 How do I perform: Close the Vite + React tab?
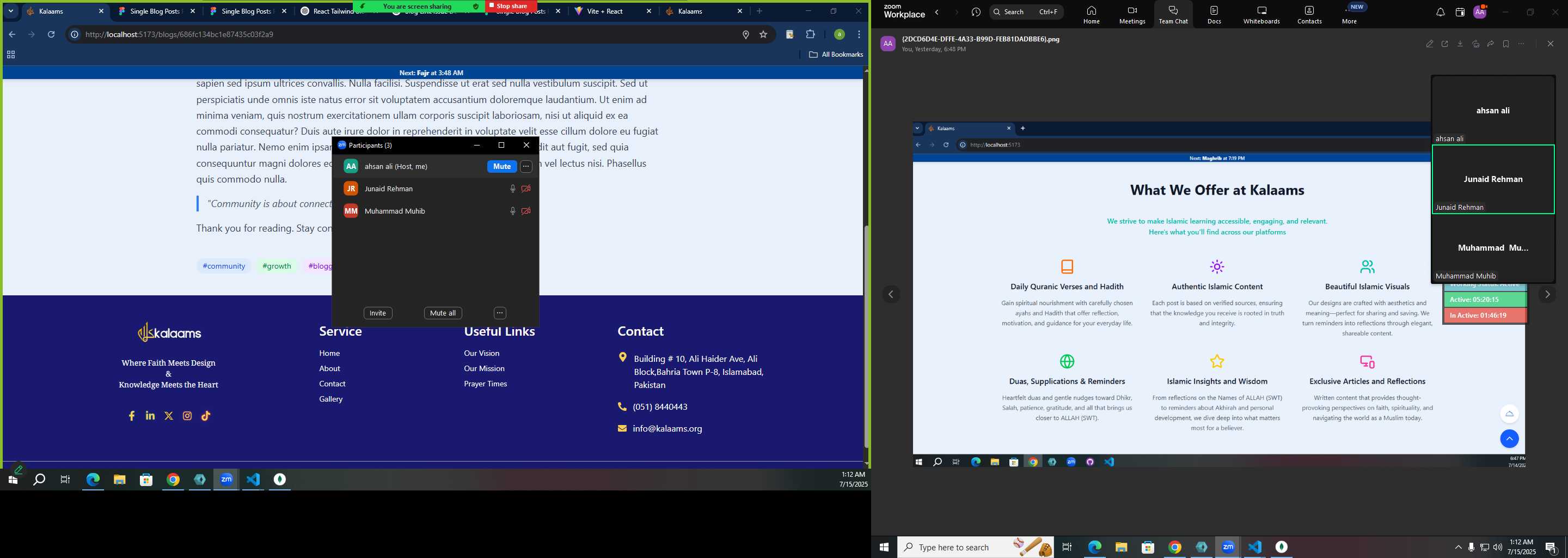tap(649, 11)
